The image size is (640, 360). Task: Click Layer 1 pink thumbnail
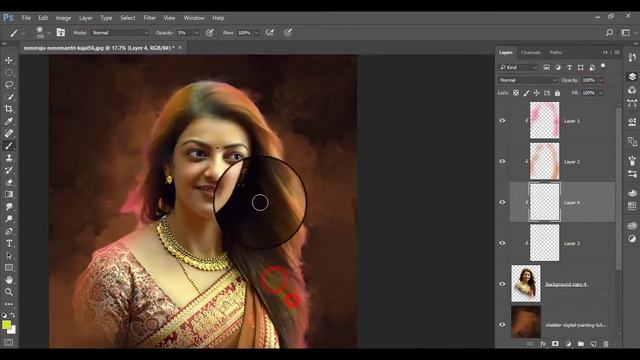(x=544, y=120)
